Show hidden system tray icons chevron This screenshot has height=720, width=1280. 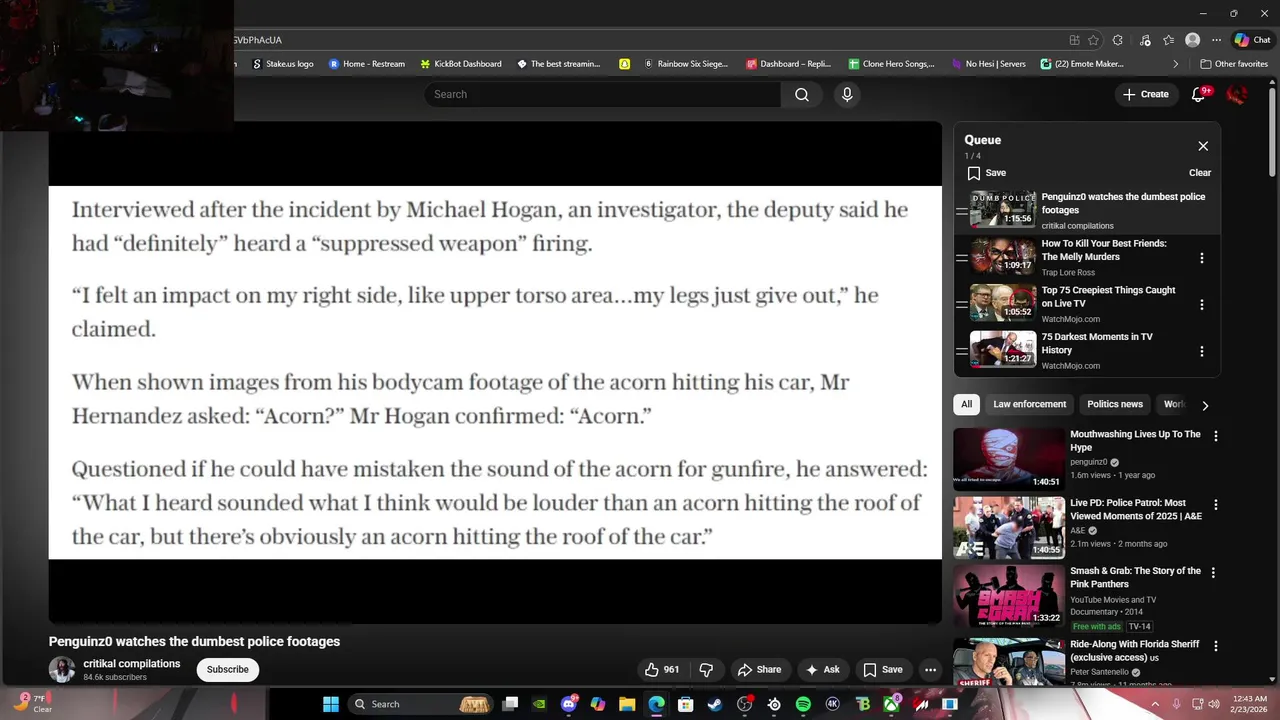tap(1155, 704)
